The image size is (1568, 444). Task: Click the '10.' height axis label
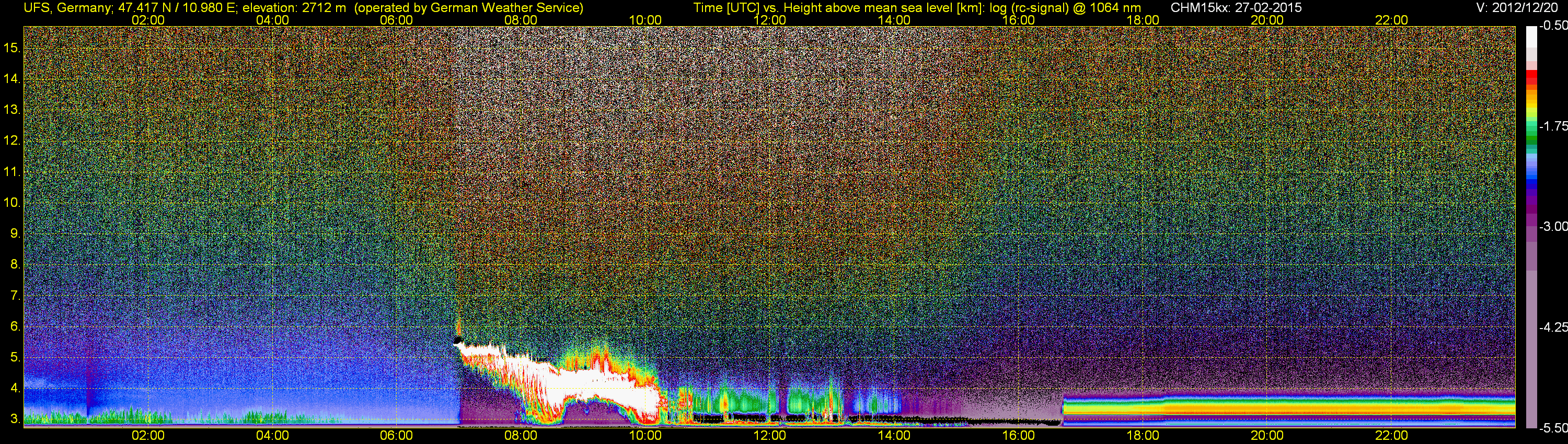point(11,202)
